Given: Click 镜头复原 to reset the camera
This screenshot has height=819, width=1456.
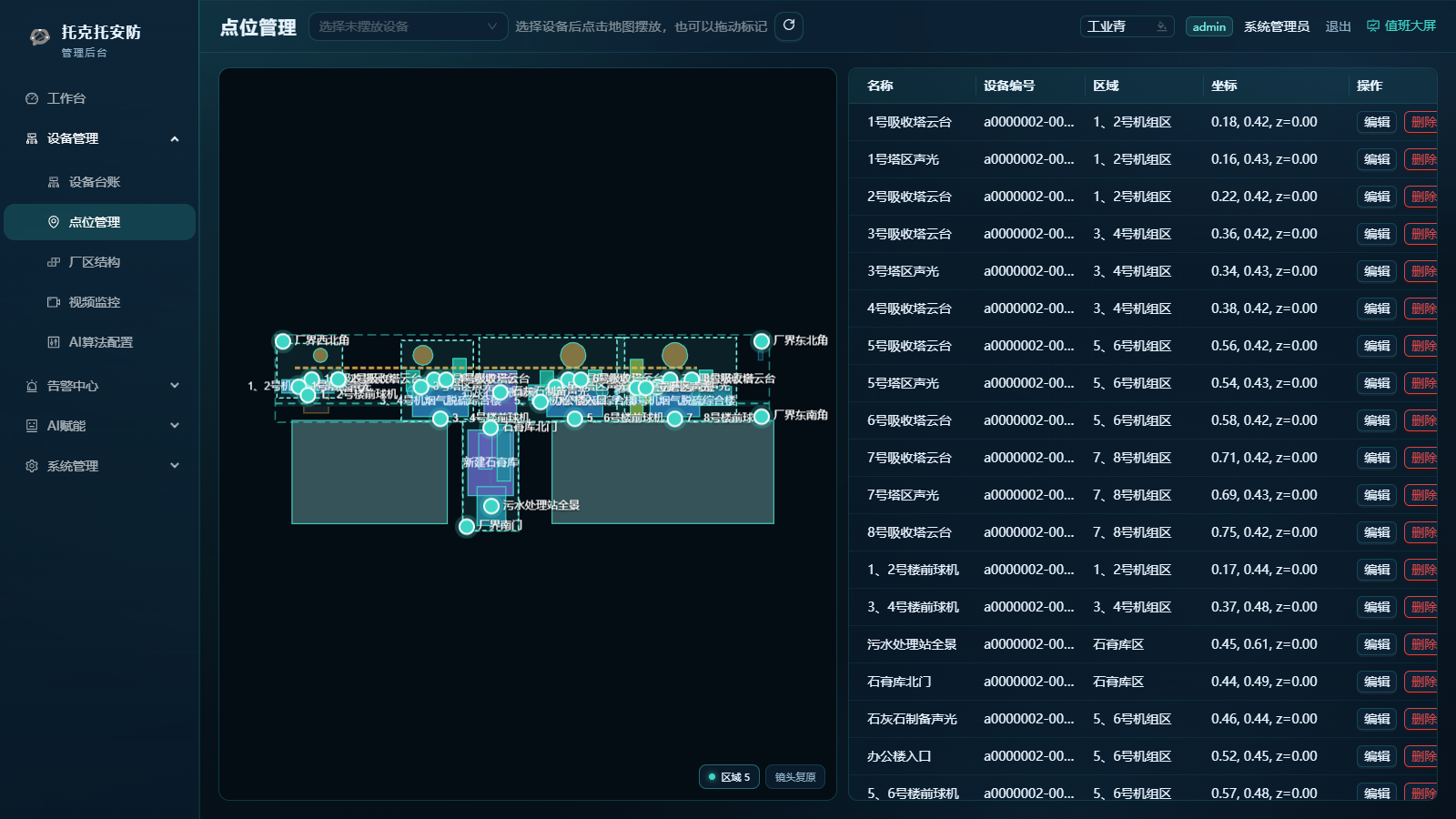Looking at the screenshot, I should click(795, 777).
